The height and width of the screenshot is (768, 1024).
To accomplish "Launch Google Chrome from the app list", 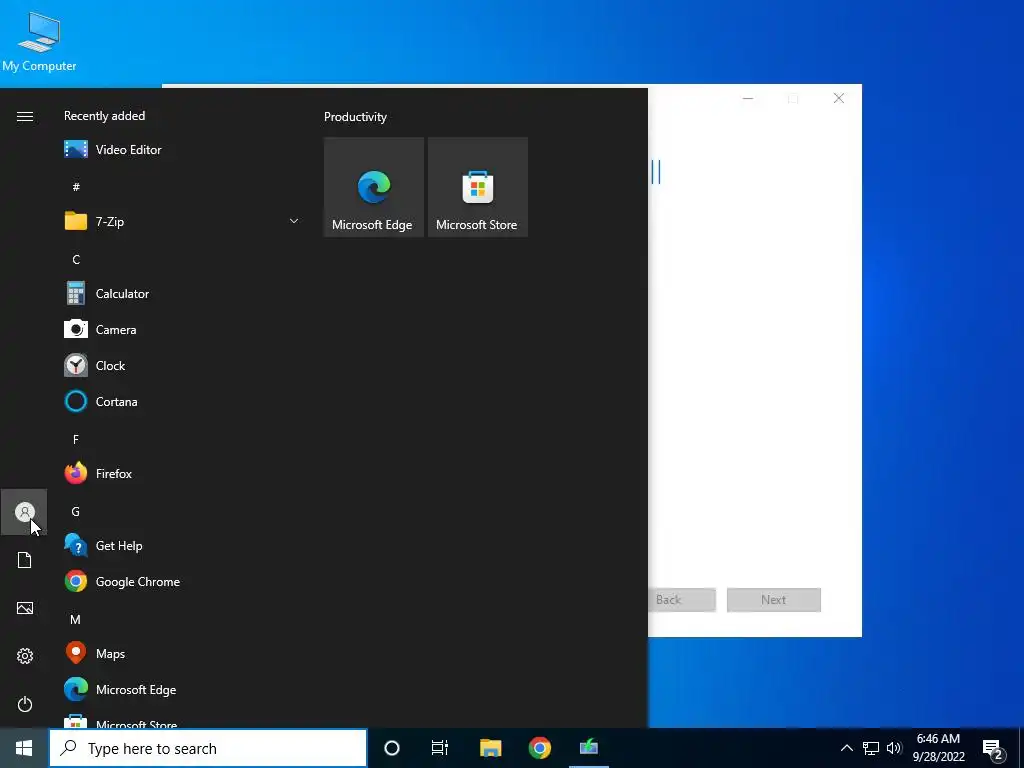I will [x=182, y=581].
